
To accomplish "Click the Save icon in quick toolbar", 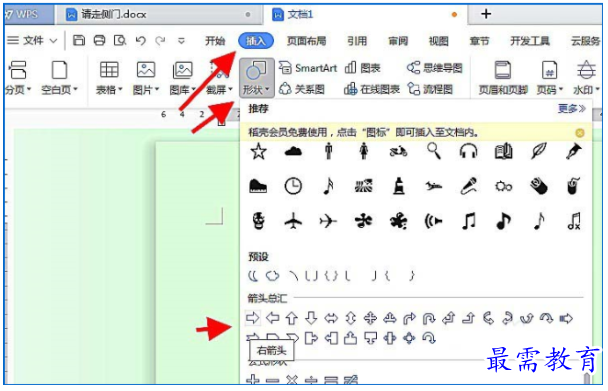I will coord(79,40).
